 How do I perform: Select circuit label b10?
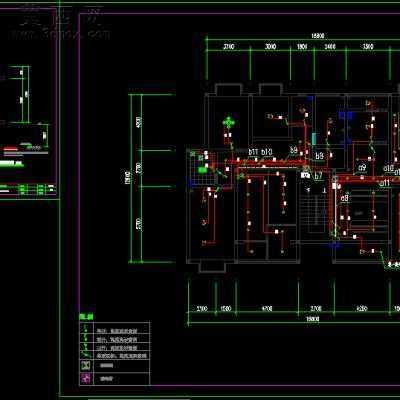click(x=267, y=152)
